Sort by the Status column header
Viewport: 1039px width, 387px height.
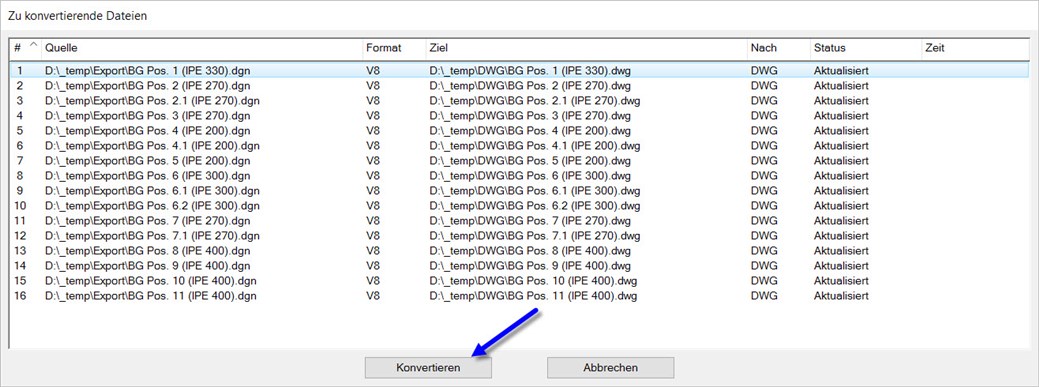(865, 48)
